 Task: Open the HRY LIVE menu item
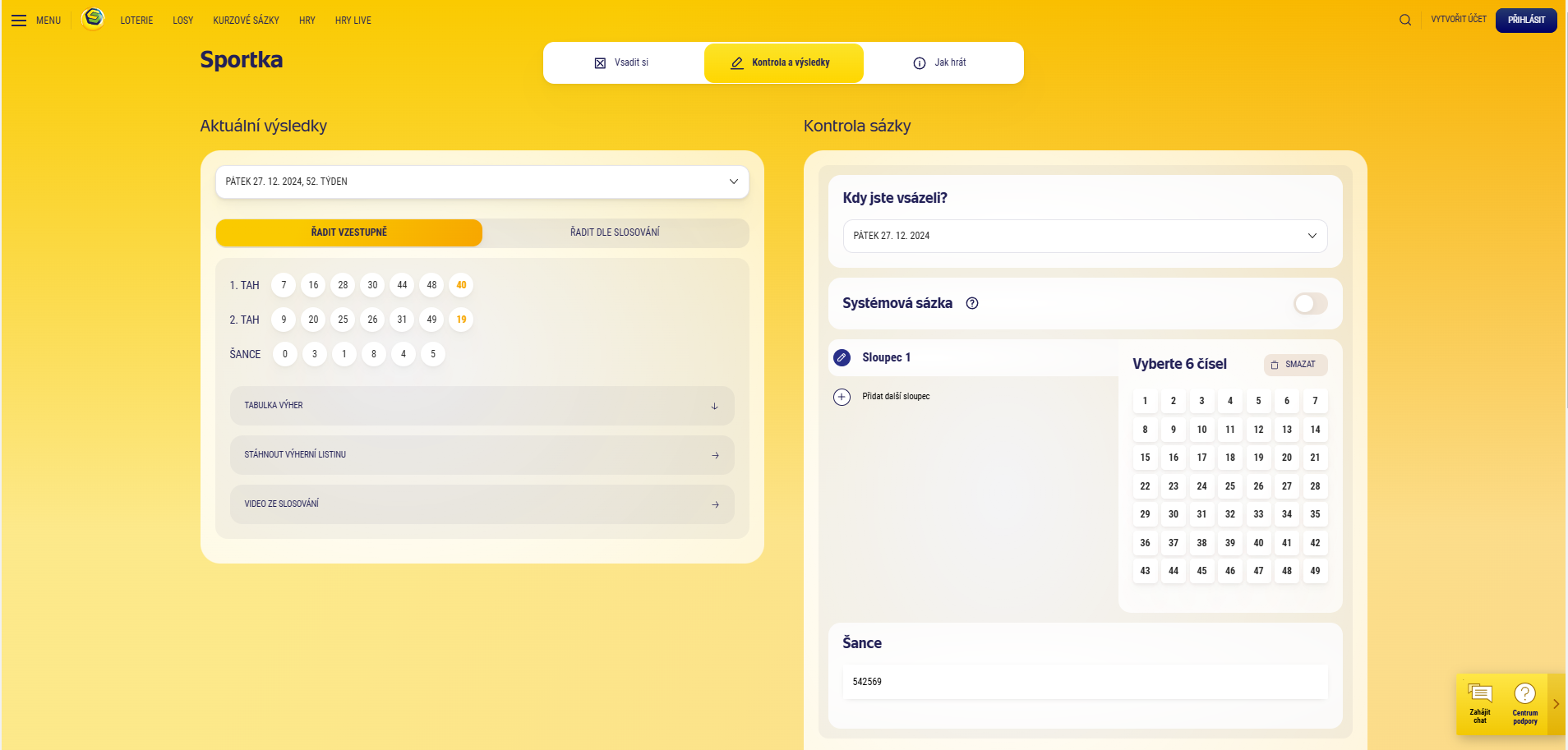click(353, 21)
